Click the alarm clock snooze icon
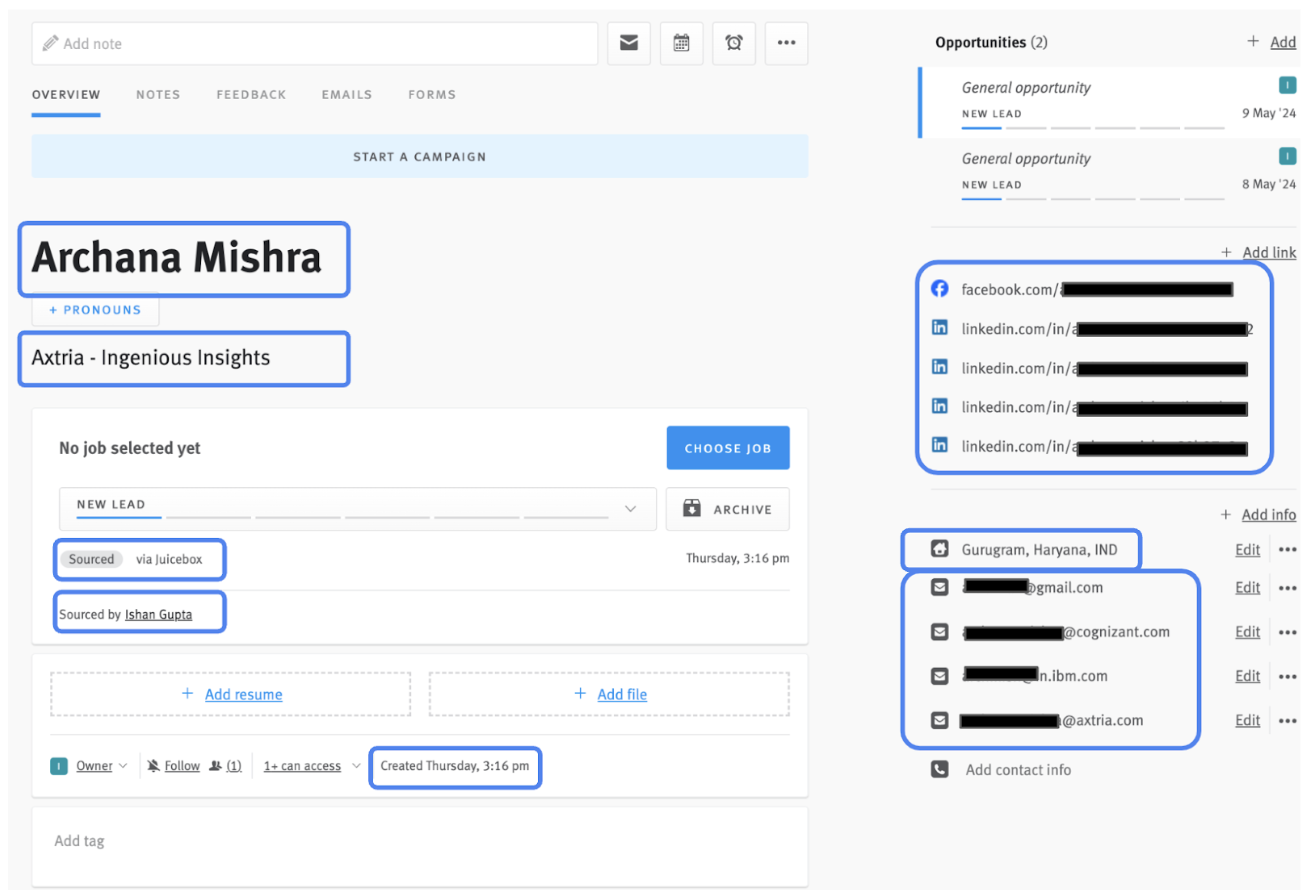Viewport: 1312px width, 890px height. click(x=734, y=43)
